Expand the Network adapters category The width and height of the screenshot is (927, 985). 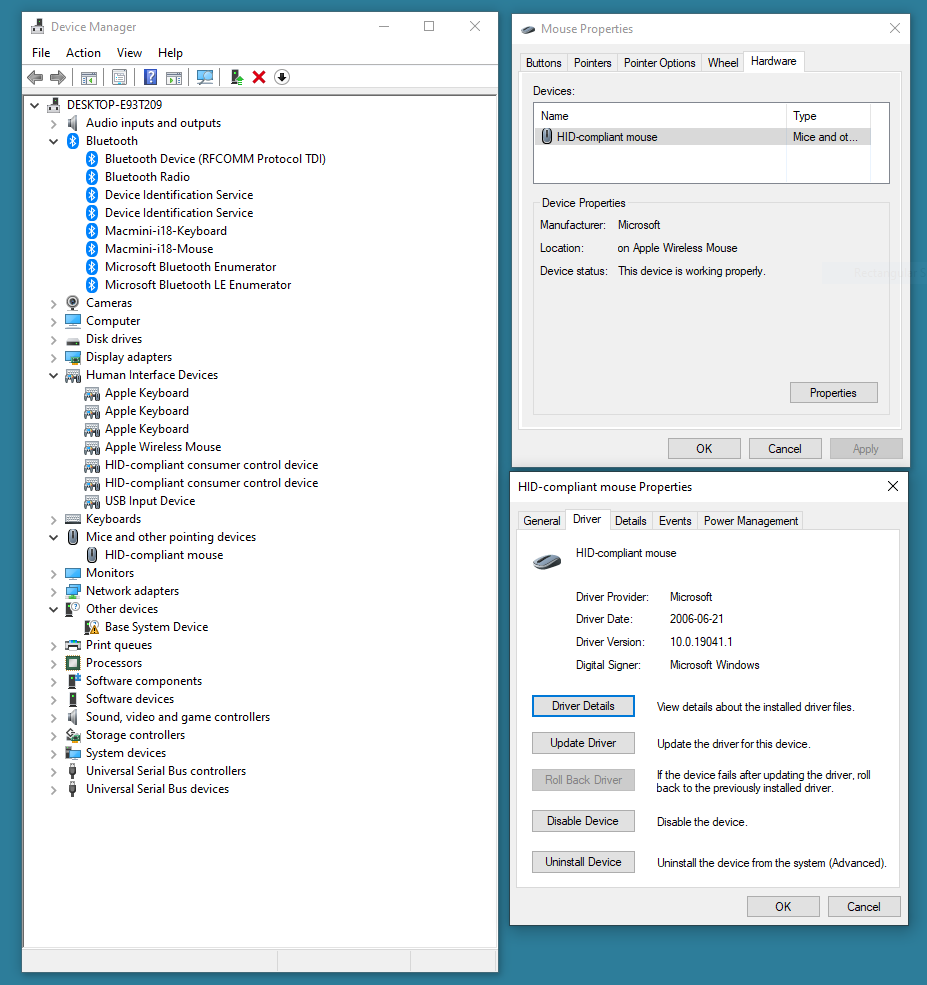tap(52, 590)
